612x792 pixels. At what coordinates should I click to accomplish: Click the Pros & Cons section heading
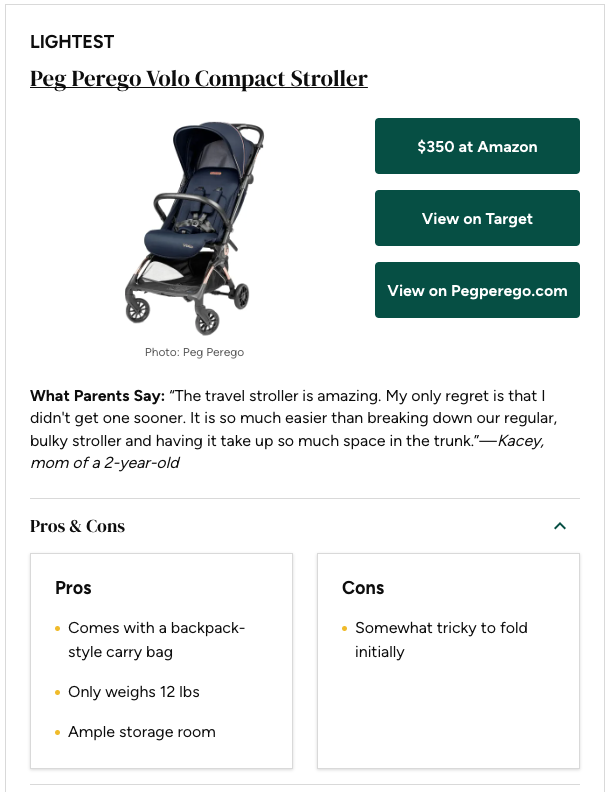click(x=78, y=526)
